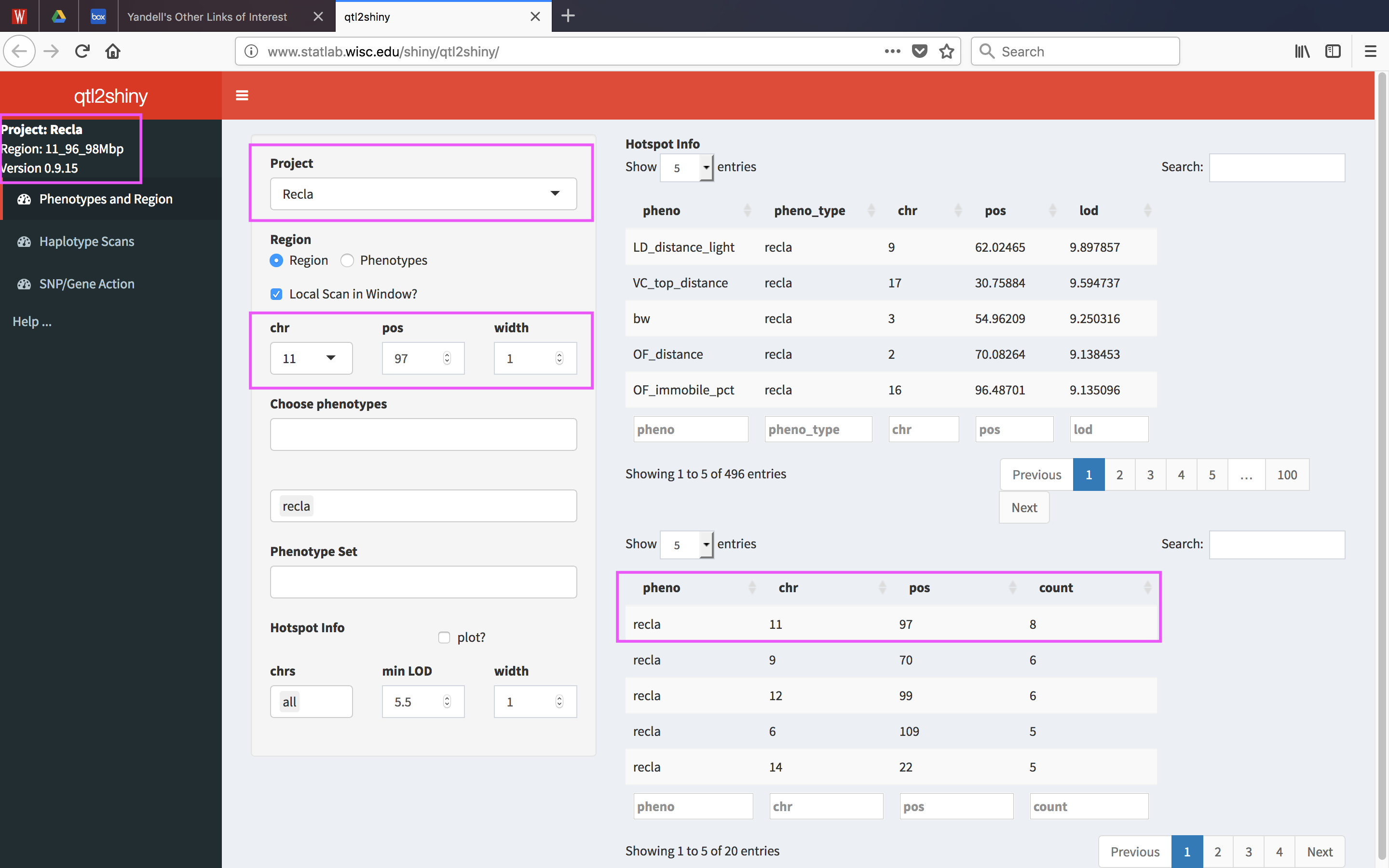Open the page actions three-dots menu
This screenshot has height=868, width=1389.
point(893,51)
